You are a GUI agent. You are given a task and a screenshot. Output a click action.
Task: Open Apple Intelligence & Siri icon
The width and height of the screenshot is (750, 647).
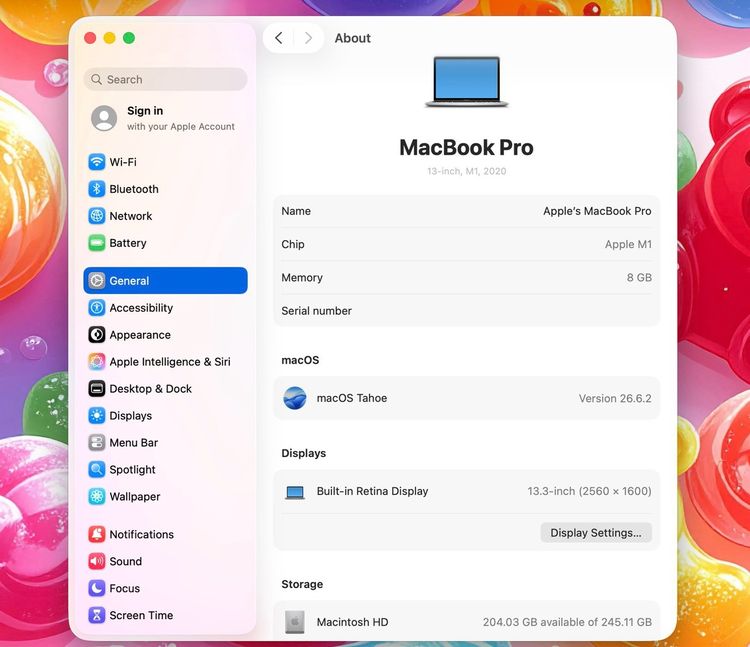point(97,362)
